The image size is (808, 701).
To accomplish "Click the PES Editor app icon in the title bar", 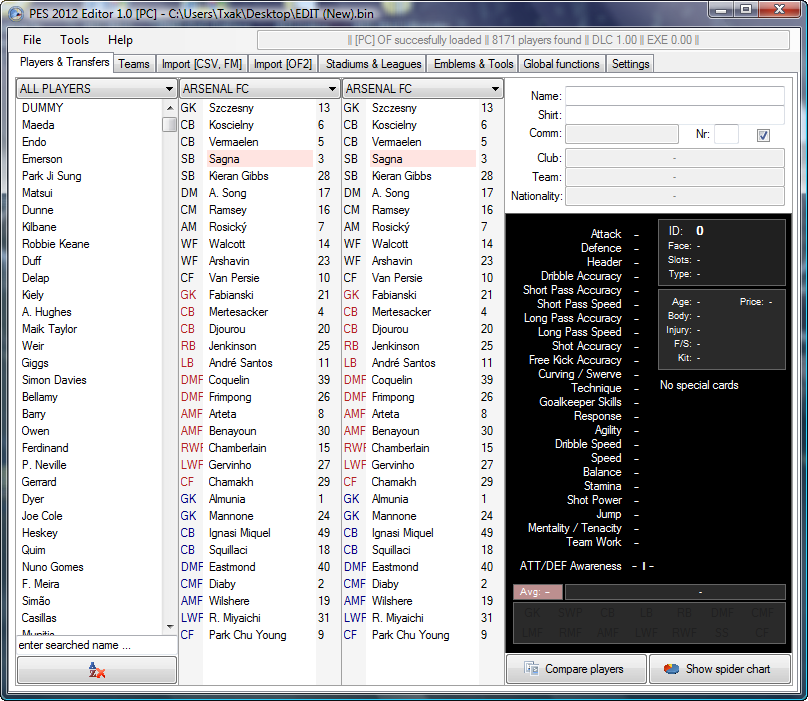I will (16, 13).
